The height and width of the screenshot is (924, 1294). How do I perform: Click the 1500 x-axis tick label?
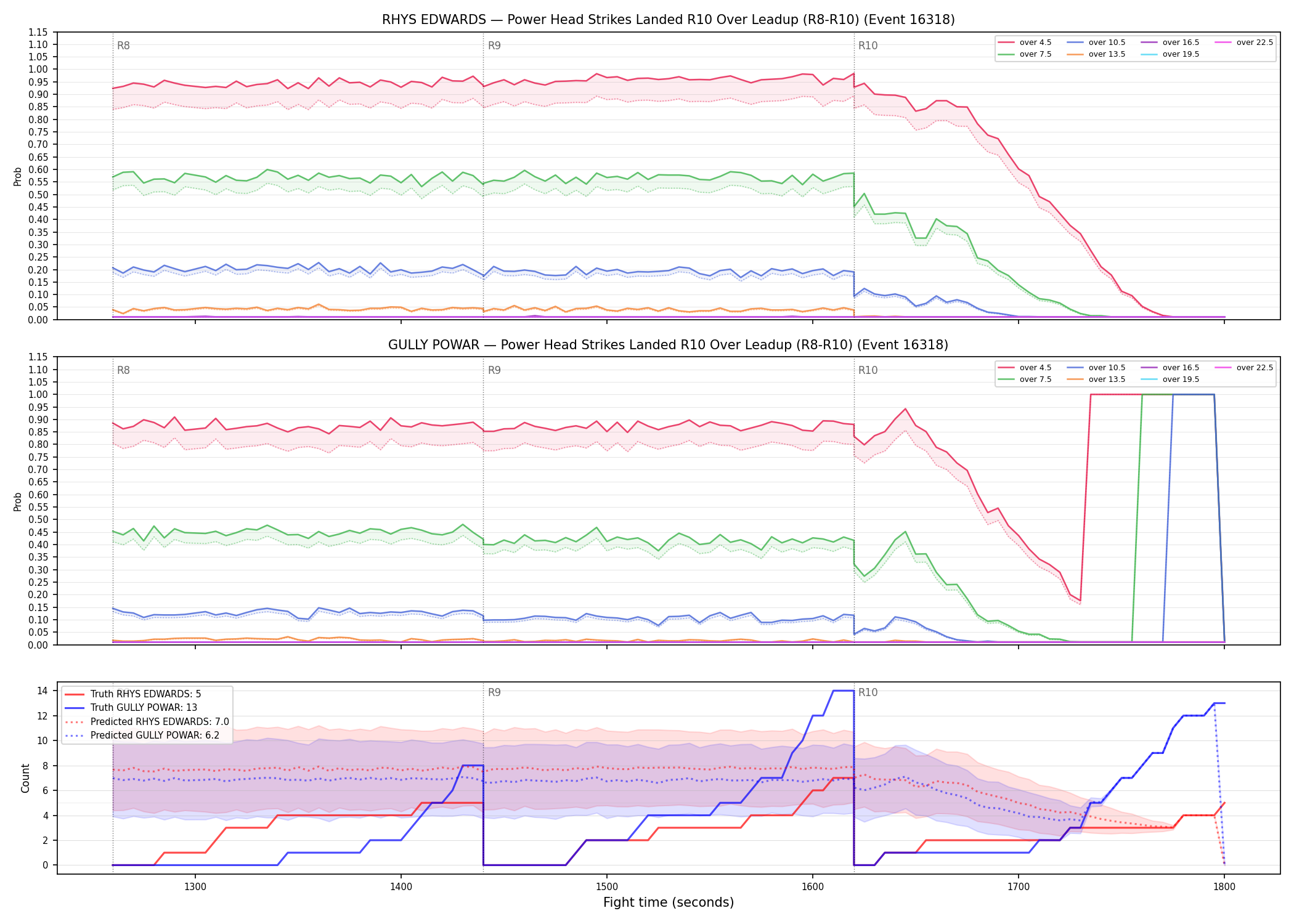tap(607, 886)
